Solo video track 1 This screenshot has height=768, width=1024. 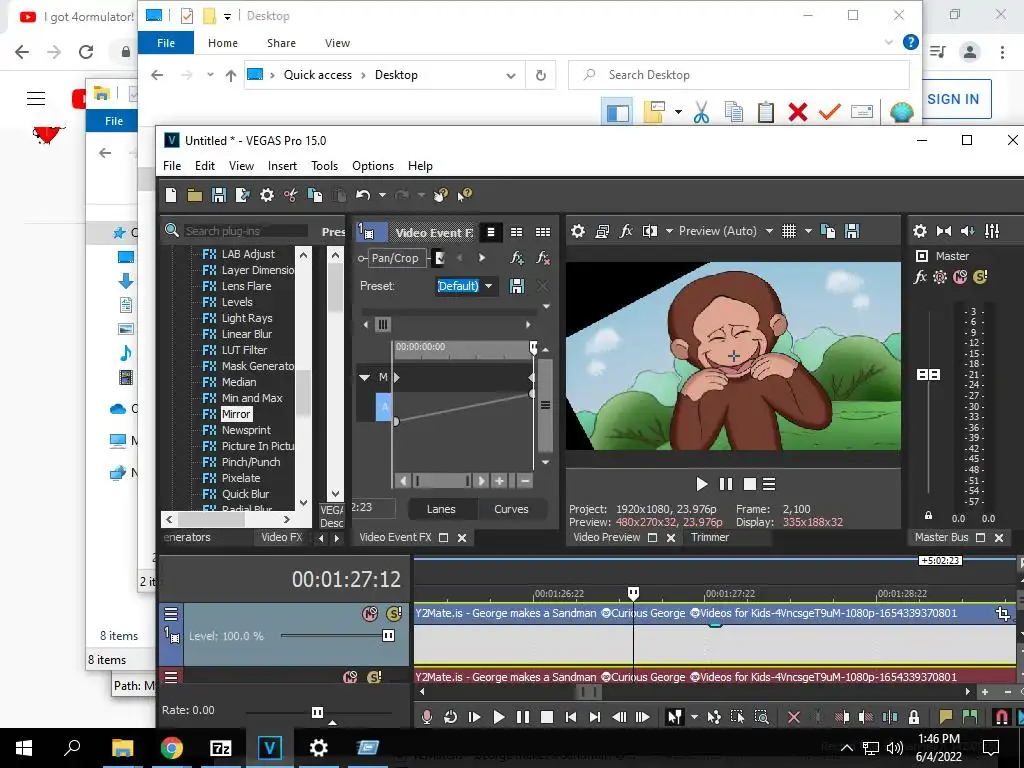coord(394,614)
